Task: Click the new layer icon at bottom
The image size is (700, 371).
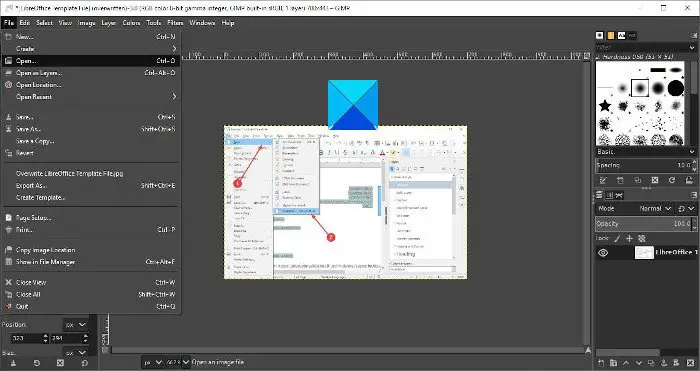Action: coord(601,363)
